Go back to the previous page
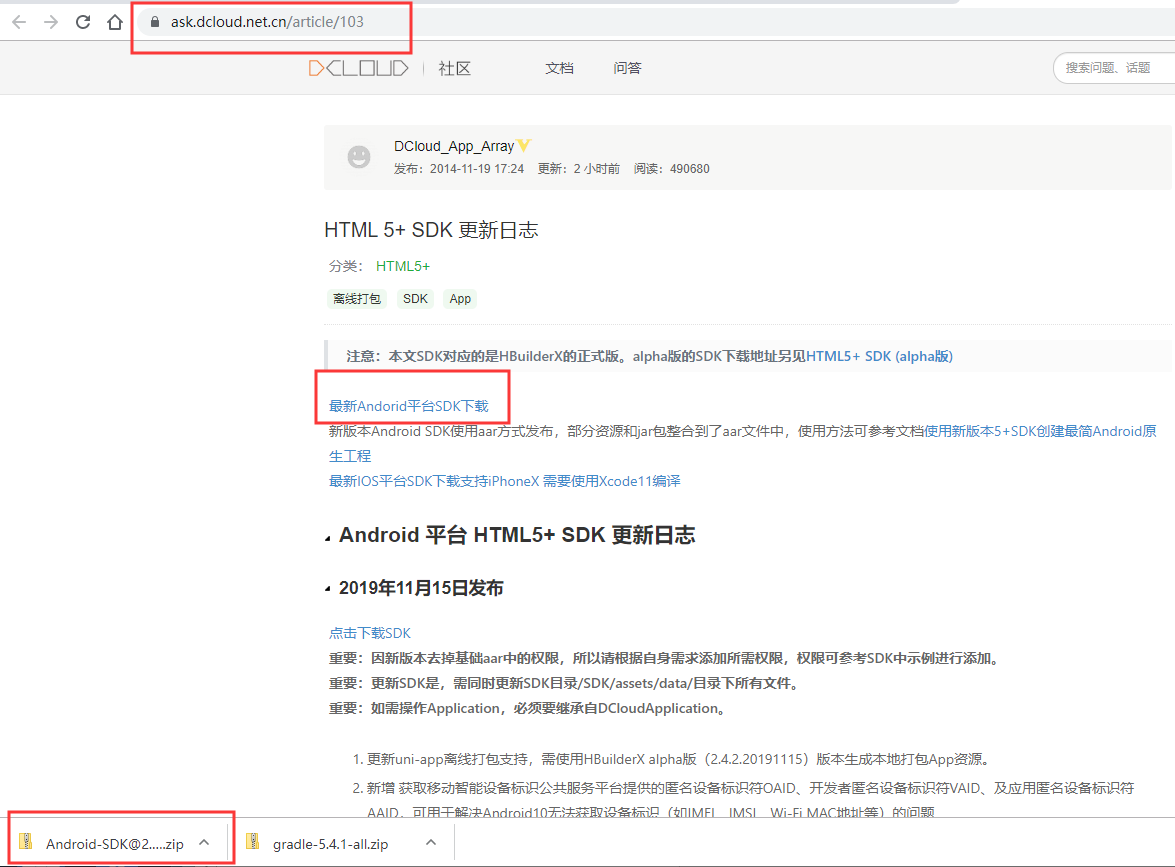1175x867 pixels. point(19,22)
